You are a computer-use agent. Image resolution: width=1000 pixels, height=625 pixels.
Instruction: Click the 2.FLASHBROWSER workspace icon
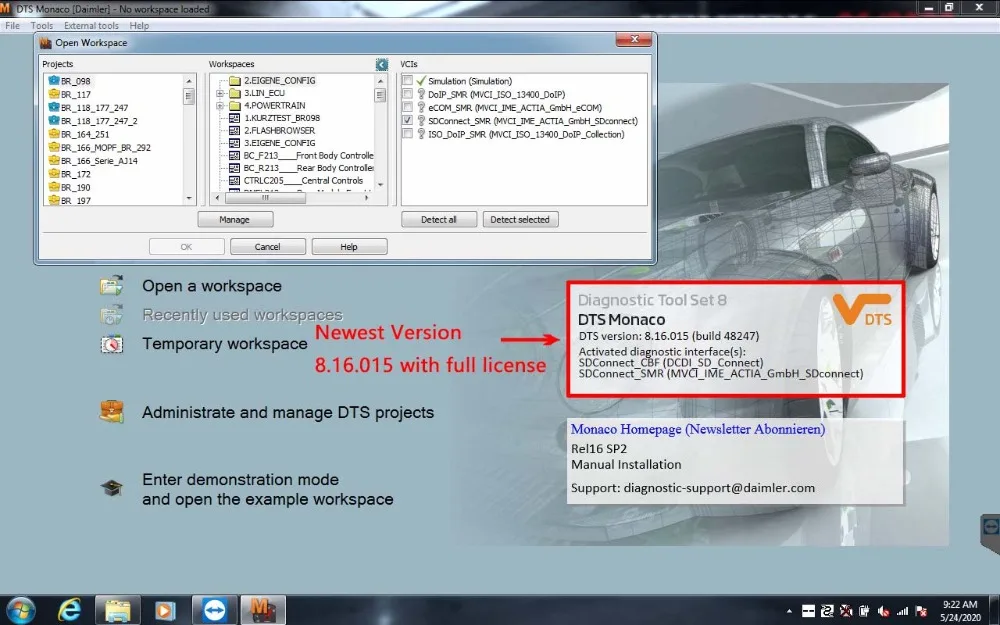(x=235, y=130)
